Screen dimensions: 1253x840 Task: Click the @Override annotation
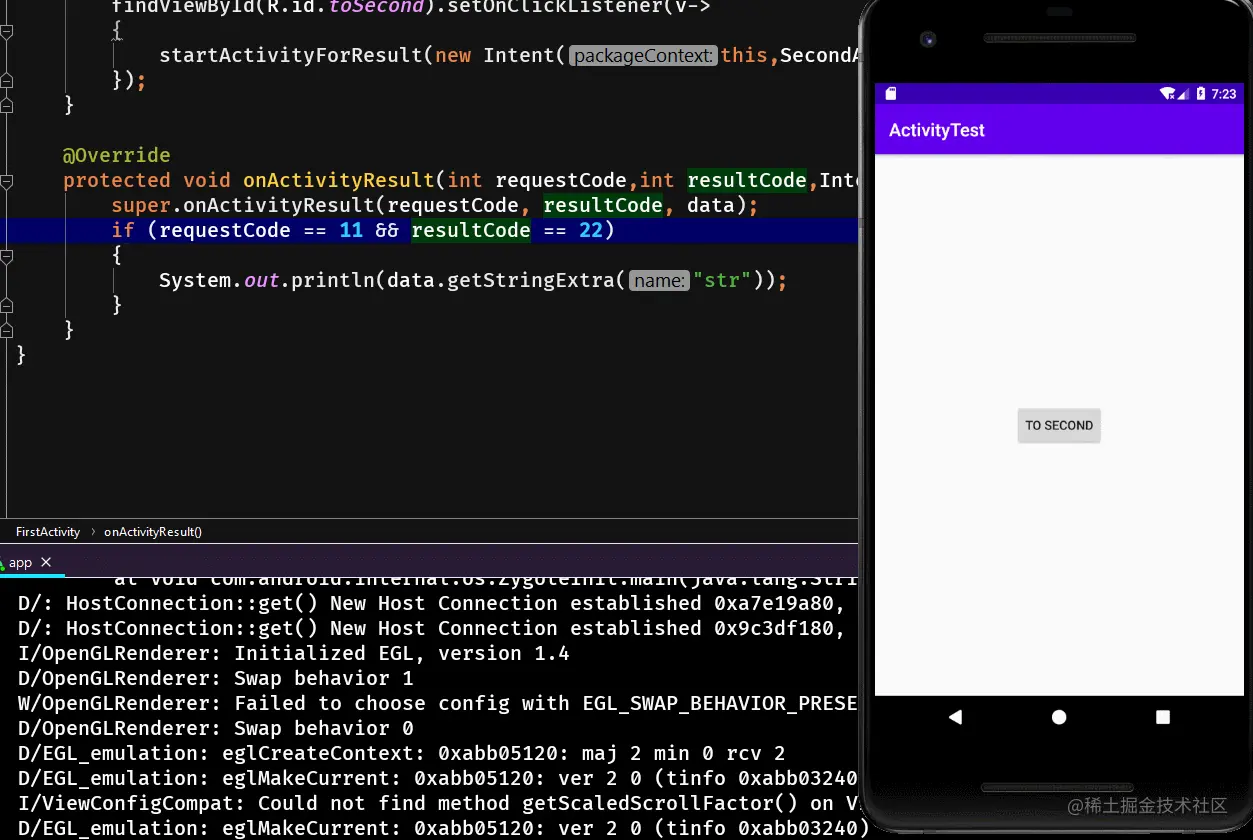116,155
